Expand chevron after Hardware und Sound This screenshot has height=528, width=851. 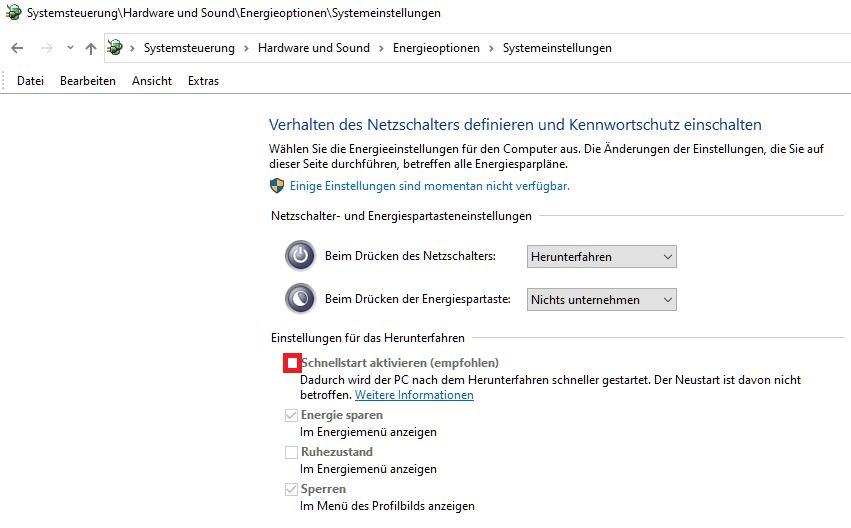click(381, 48)
